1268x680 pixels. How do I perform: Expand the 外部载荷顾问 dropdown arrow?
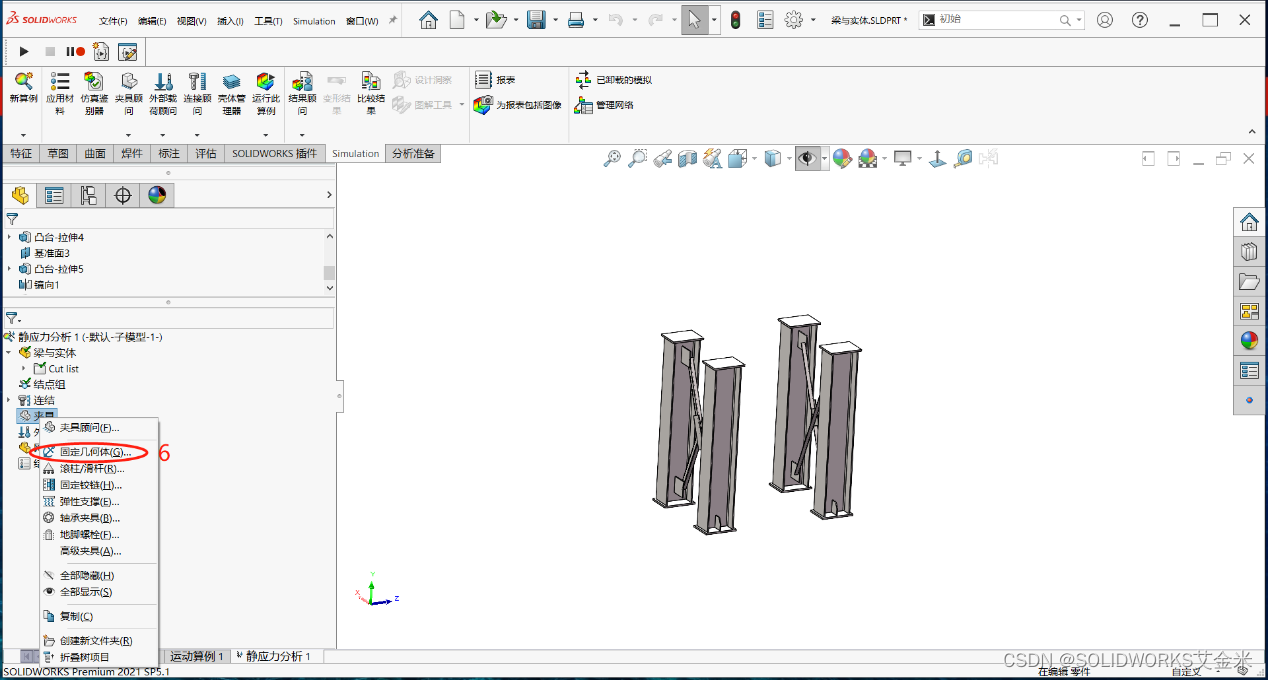(x=163, y=135)
